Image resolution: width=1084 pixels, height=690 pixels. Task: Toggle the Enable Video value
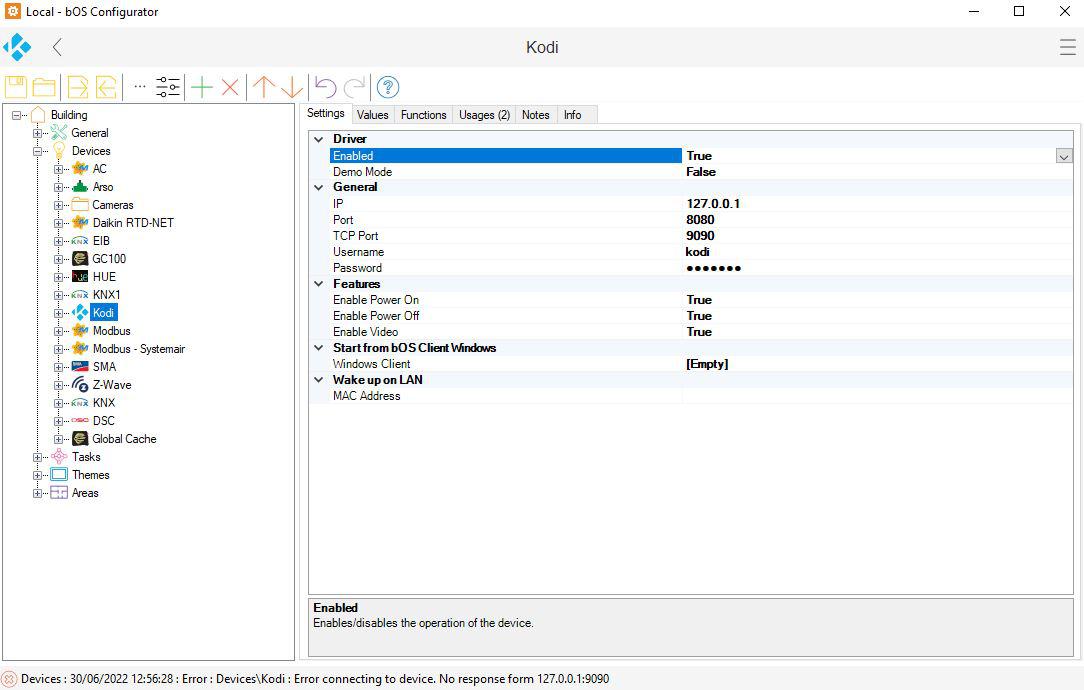(699, 332)
